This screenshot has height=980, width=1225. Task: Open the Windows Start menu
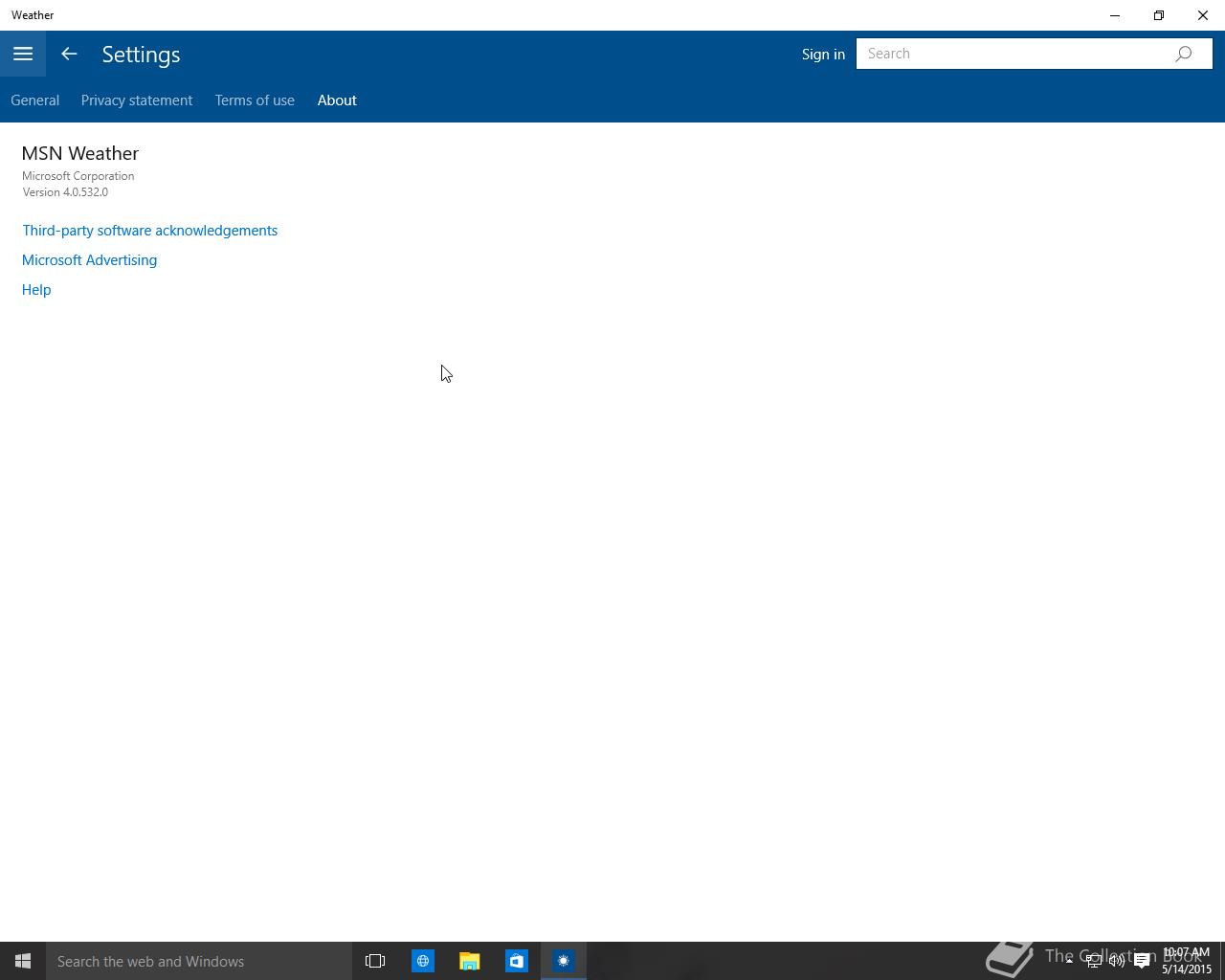click(x=23, y=961)
